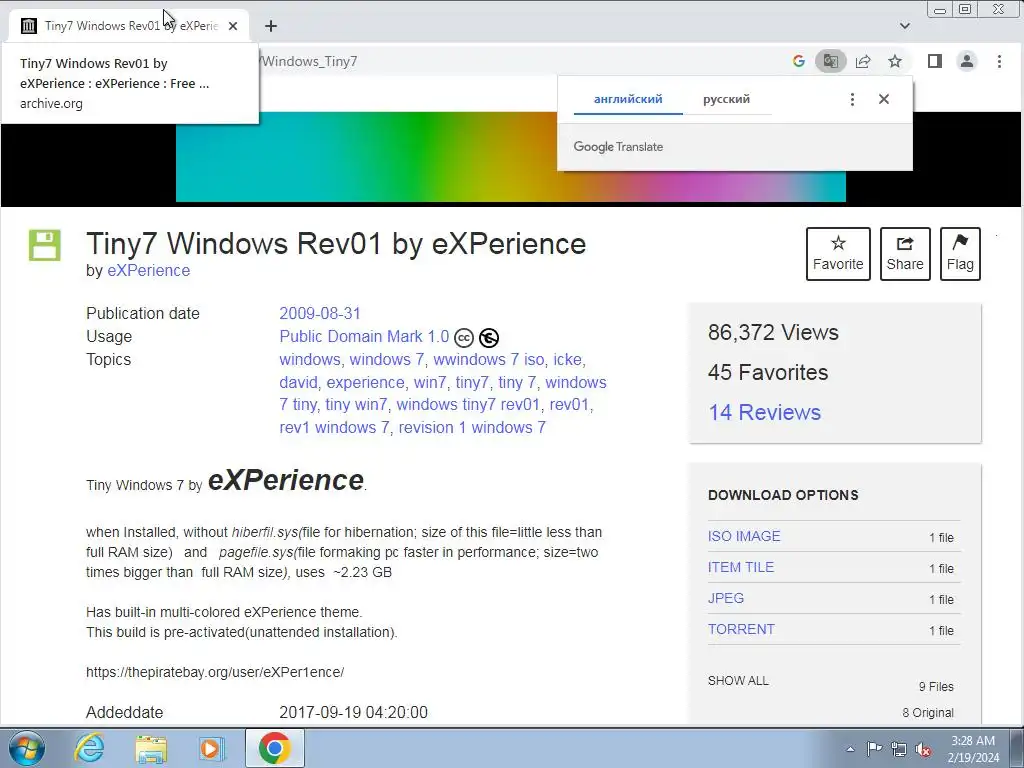Click the rainbow gradient banner image
The height and width of the screenshot is (768, 1024).
pos(511,157)
